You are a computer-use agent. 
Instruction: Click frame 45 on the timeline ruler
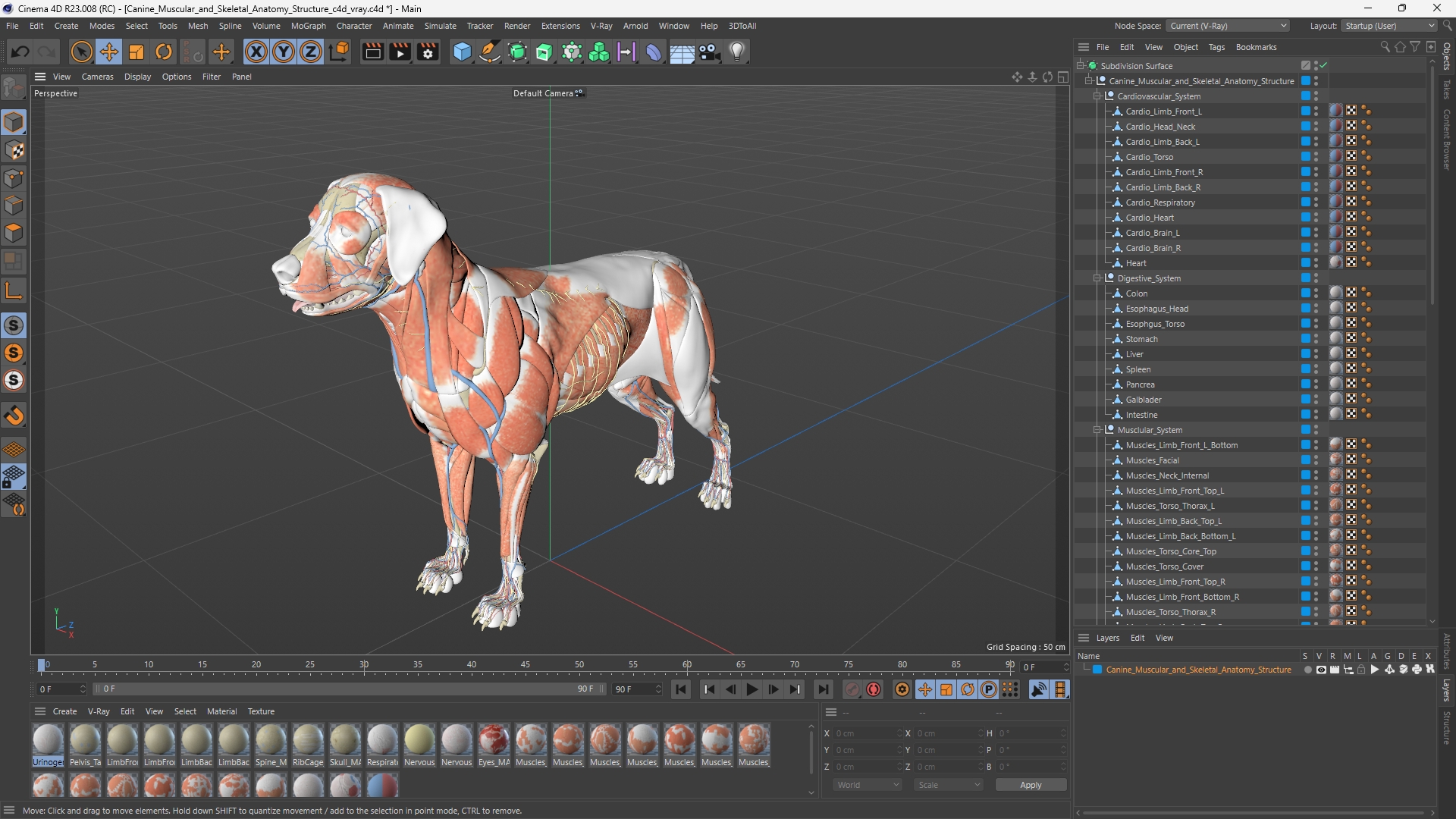[x=526, y=666]
